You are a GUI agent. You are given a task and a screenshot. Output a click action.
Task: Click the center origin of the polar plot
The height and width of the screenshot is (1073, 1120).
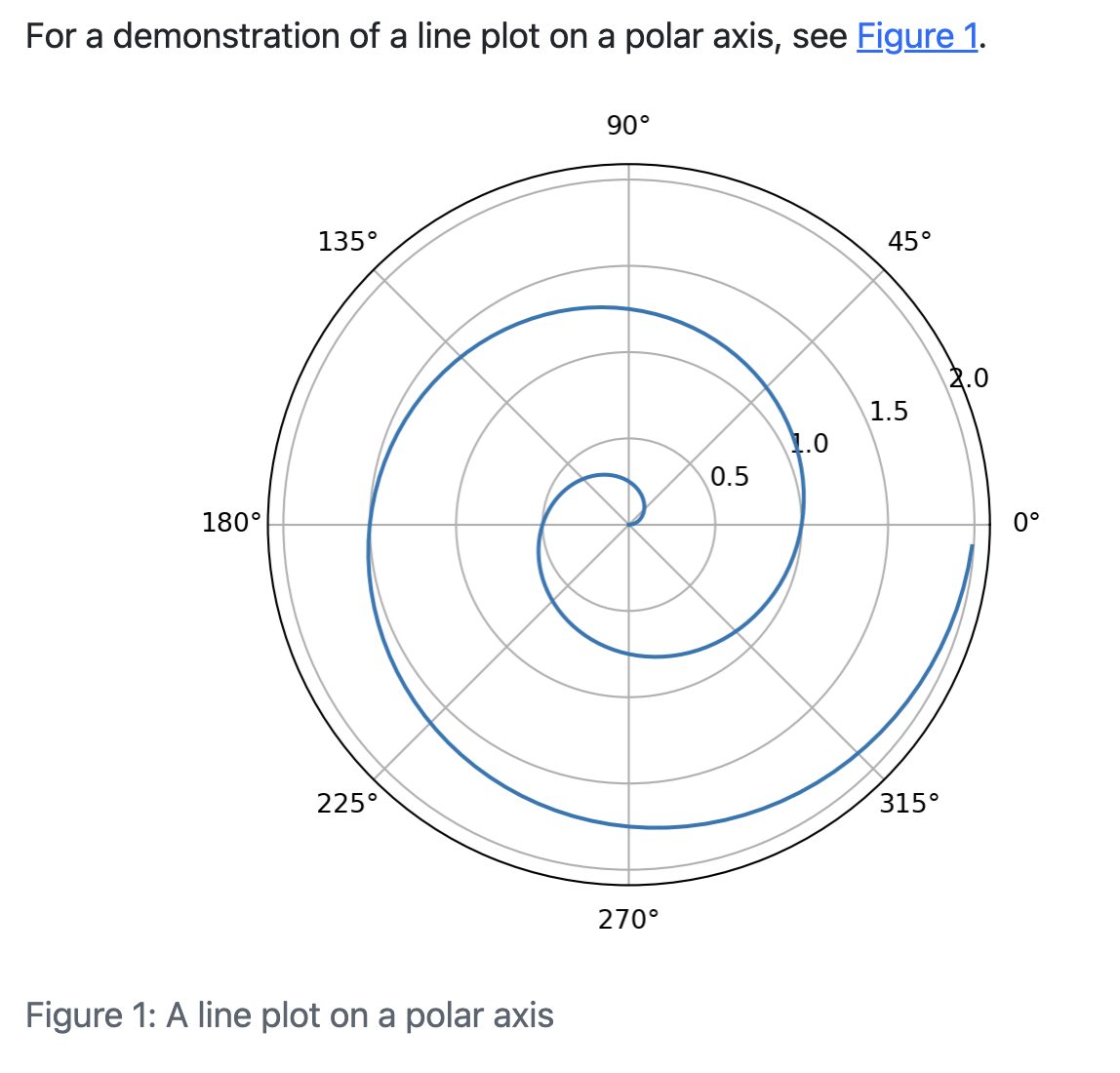click(628, 524)
